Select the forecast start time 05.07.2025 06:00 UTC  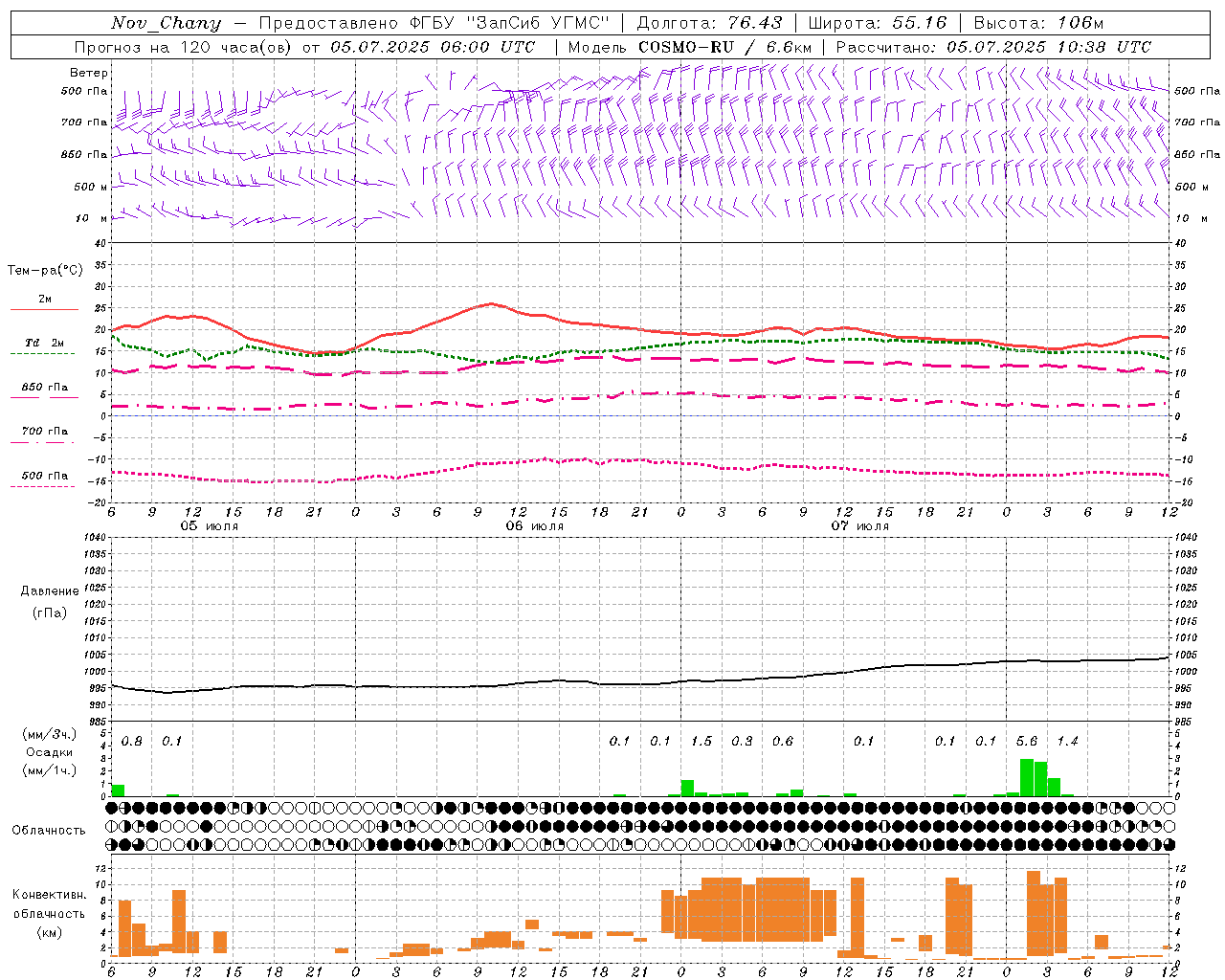point(433,47)
